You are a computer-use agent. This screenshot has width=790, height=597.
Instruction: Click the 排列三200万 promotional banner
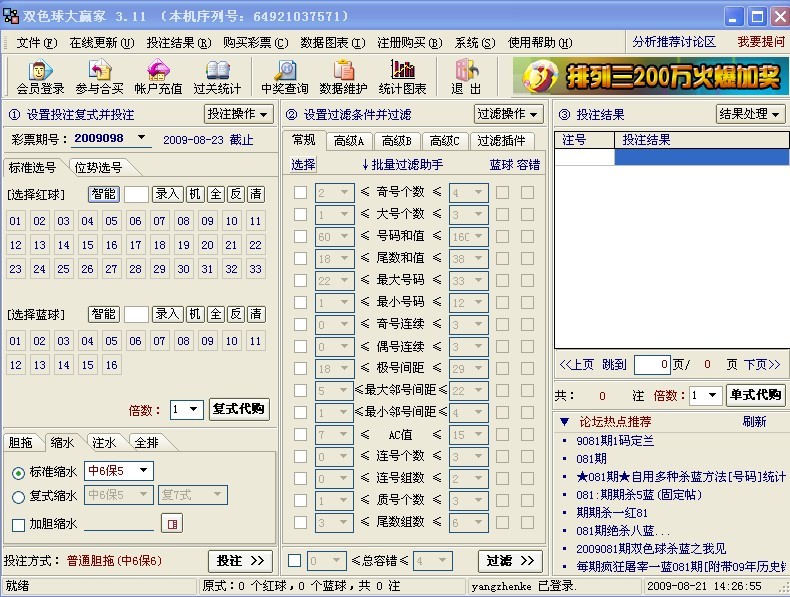tap(650, 76)
